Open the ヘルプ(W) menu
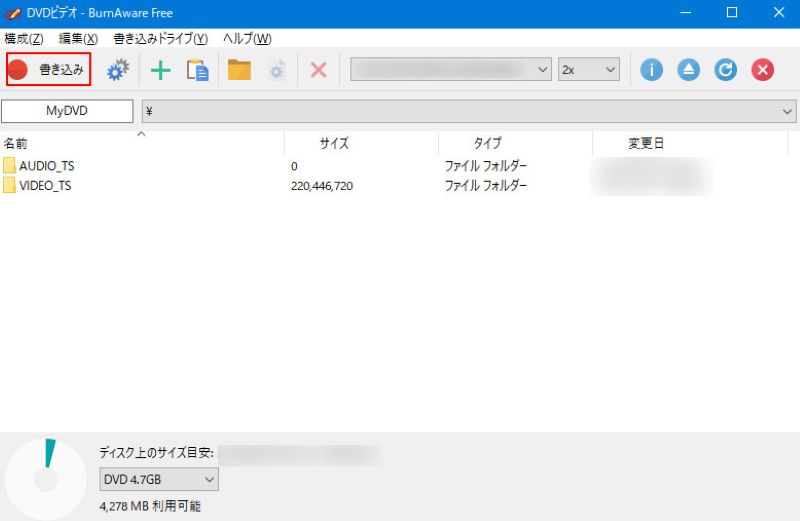This screenshot has width=800, height=521. tap(247, 39)
